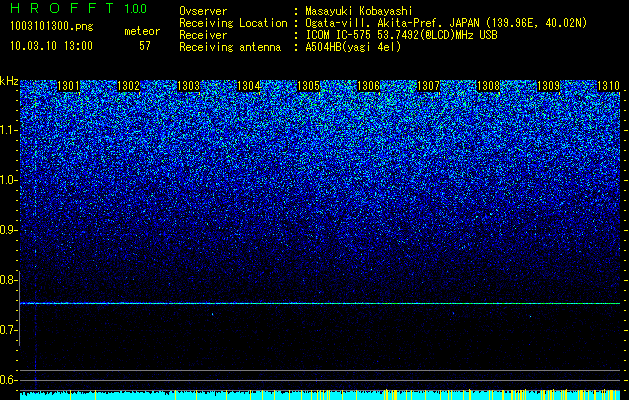Click the date 10.03.10 13:00
The height and width of the screenshot is (400, 629).
click(51, 46)
